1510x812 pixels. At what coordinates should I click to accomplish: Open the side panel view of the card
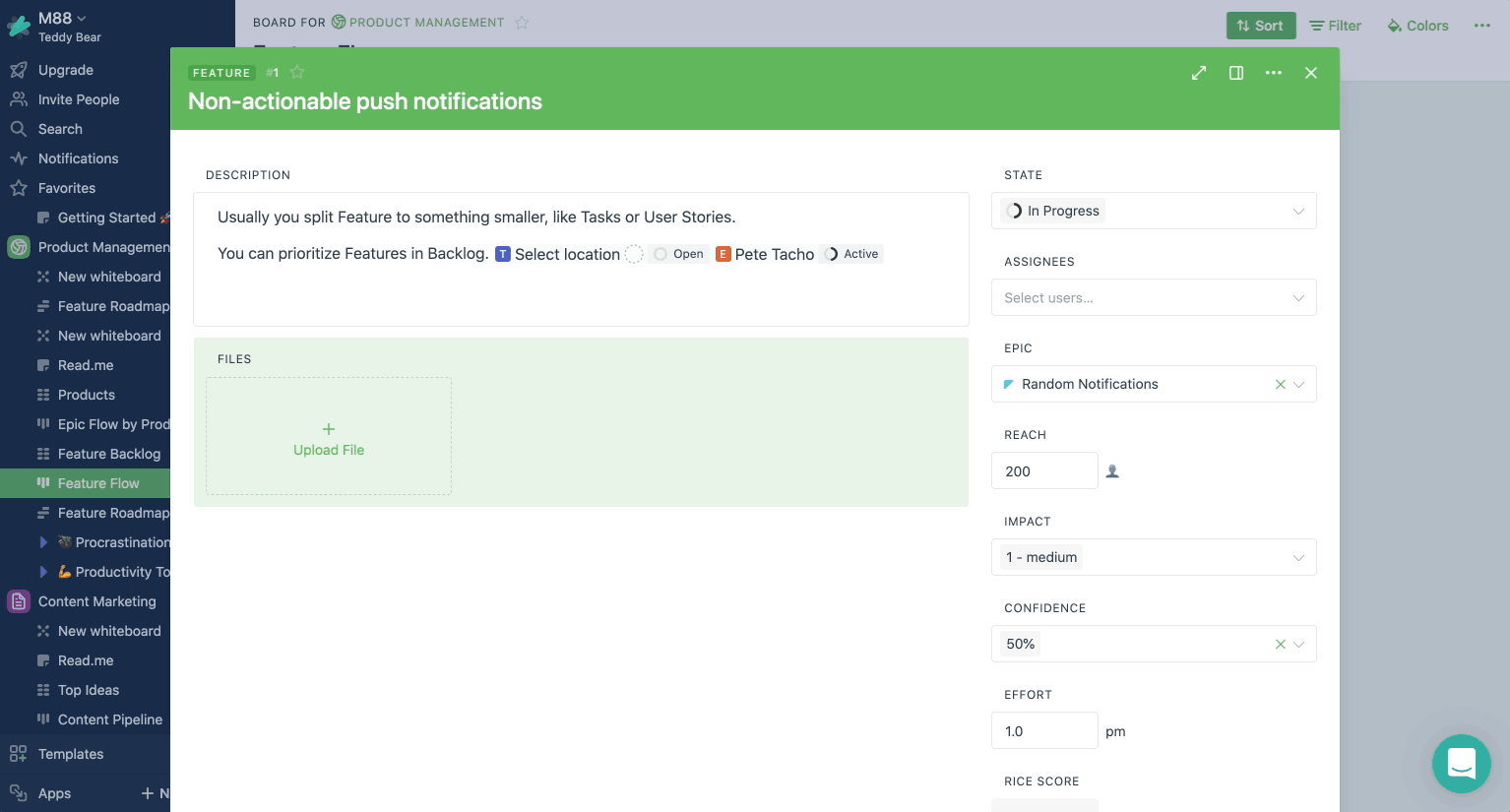[1235, 73]
